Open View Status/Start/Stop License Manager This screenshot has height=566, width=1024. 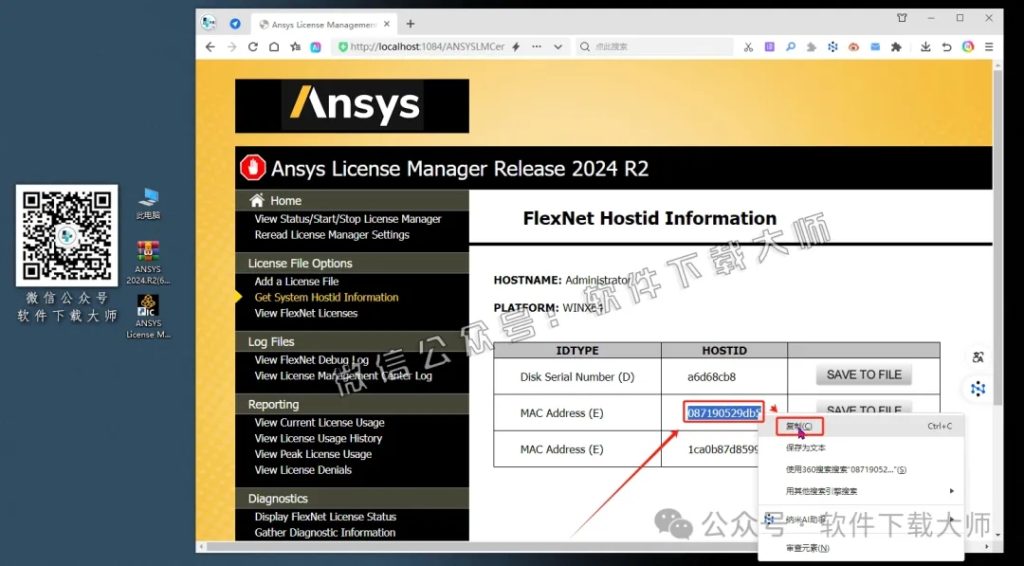point(348,219)
